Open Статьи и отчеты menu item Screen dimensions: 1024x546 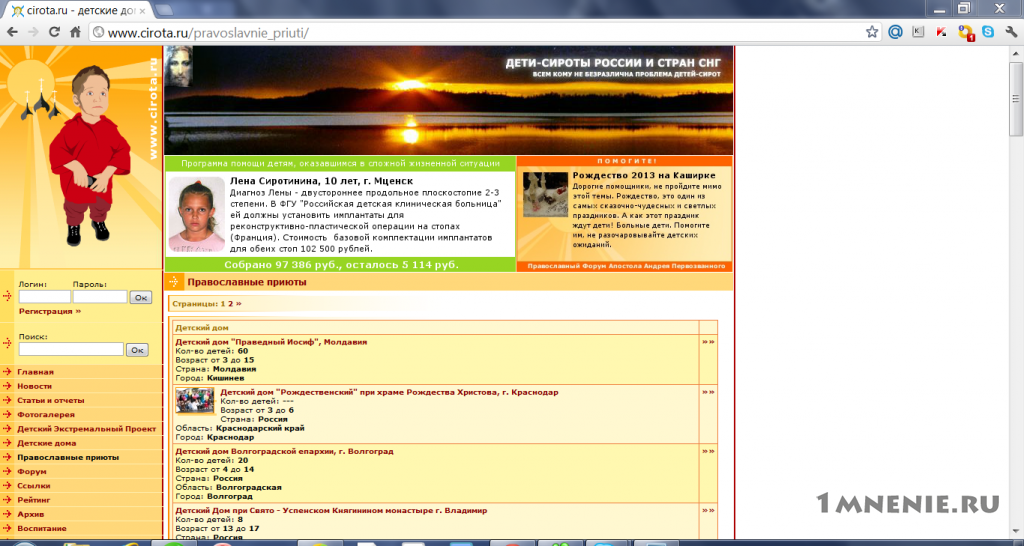51,400
